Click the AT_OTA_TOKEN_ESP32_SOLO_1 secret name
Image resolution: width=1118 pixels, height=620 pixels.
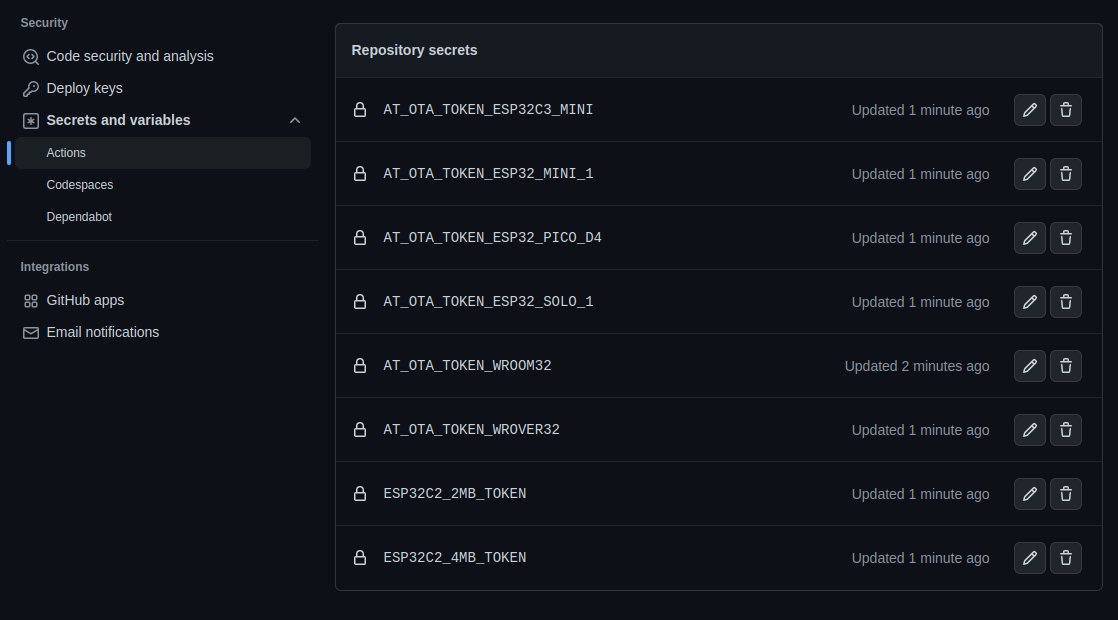point(488,301)
